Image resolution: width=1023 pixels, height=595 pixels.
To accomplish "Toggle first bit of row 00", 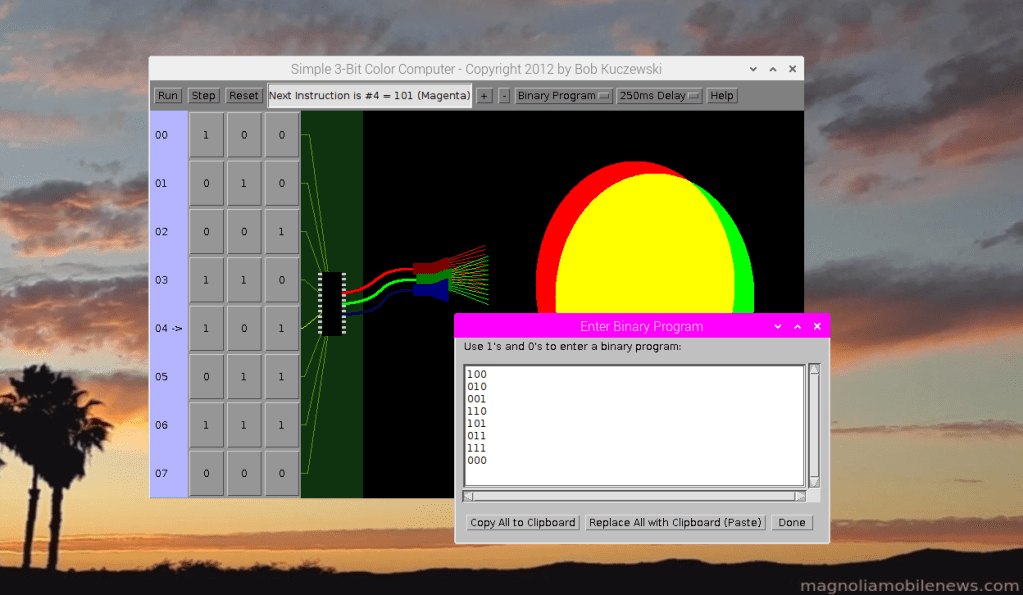I will [x=206, y=135].
